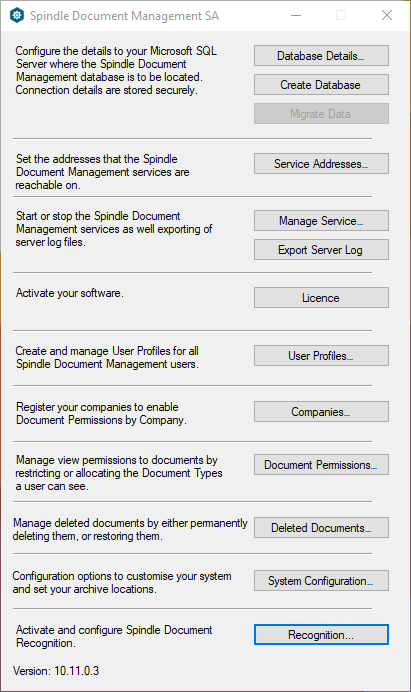Open Database Details dialog
411x692 pixels.
click(321, 56)
